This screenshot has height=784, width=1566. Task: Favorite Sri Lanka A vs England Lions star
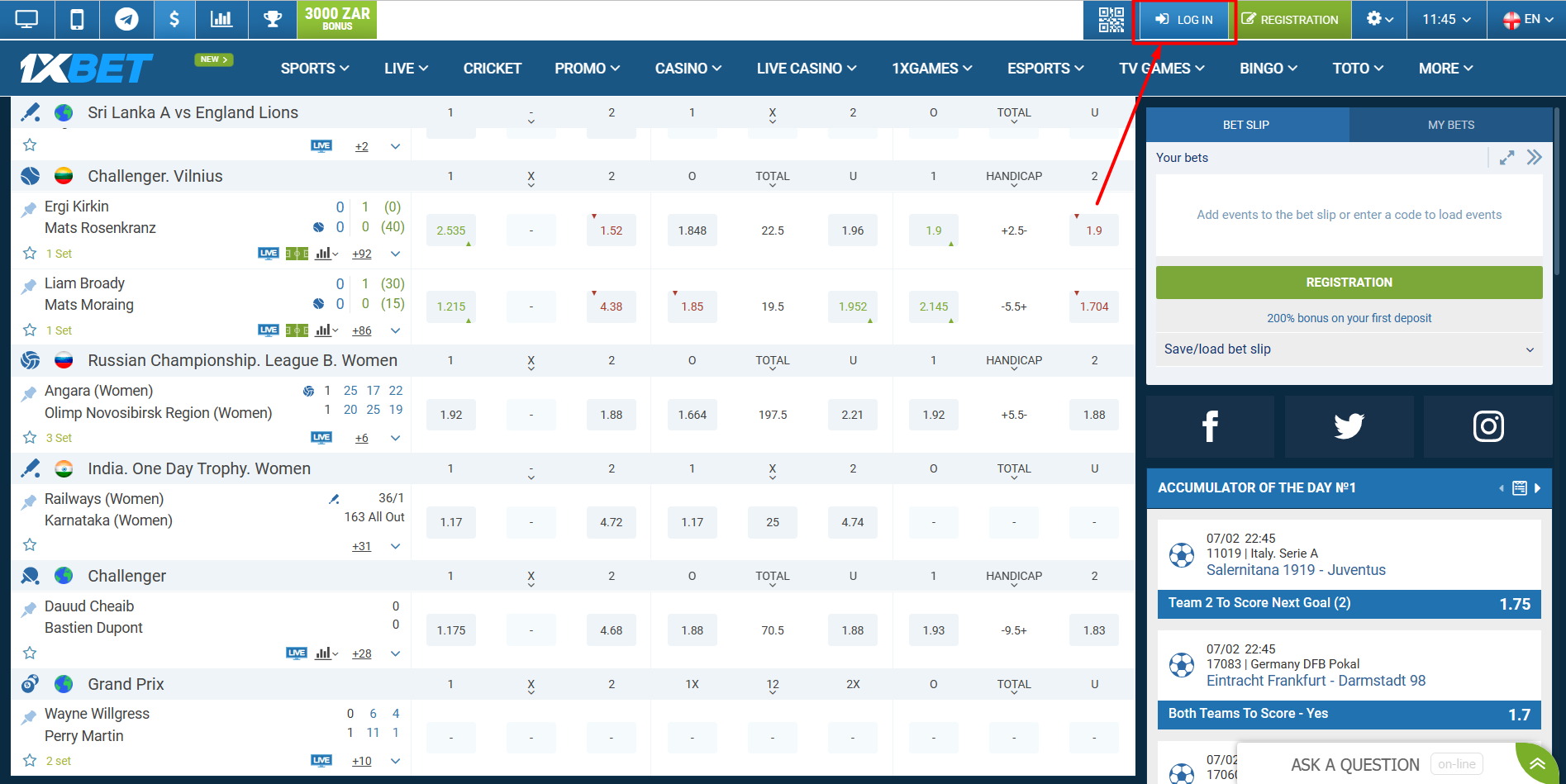coord(30,145)
